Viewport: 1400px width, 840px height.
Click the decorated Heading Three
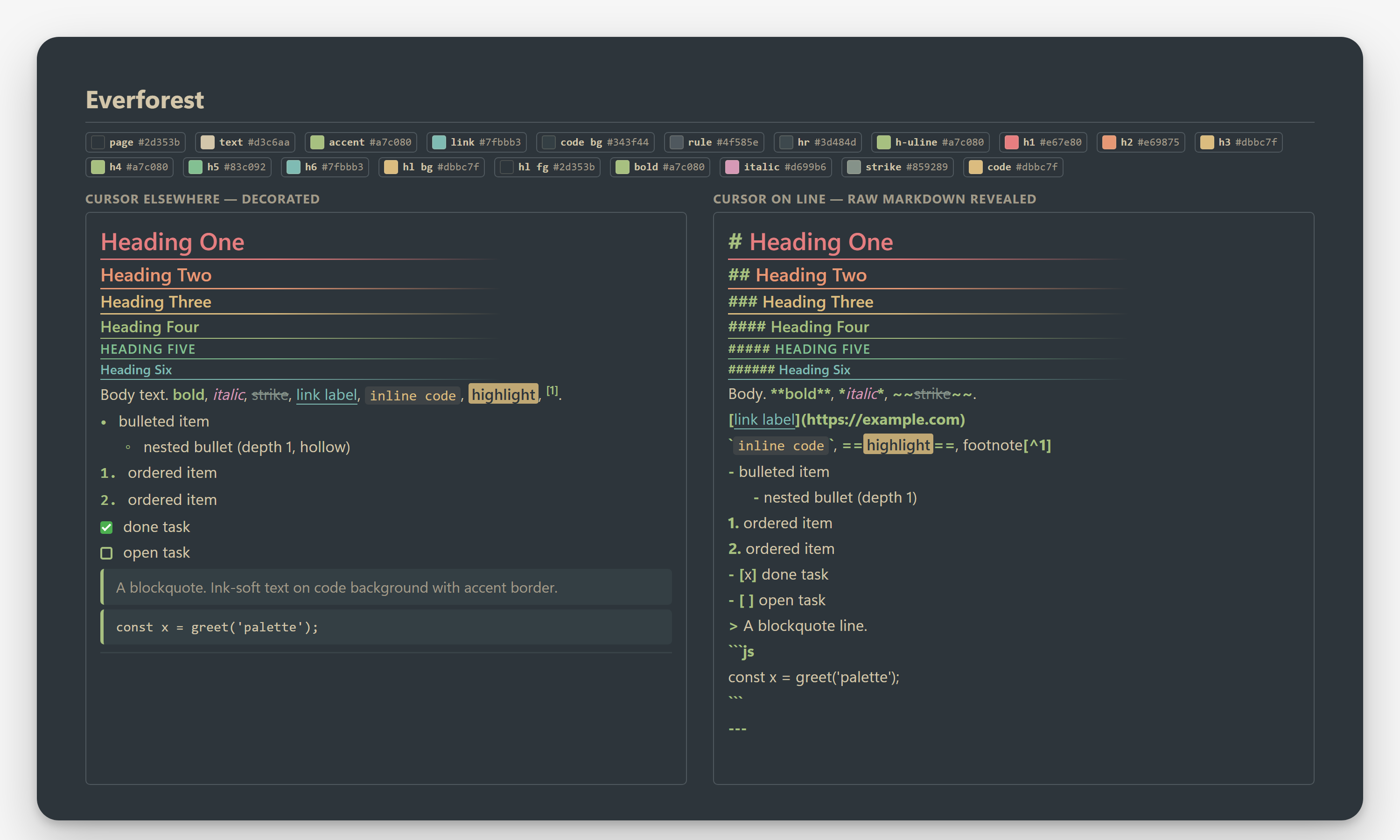coord(156,301)
